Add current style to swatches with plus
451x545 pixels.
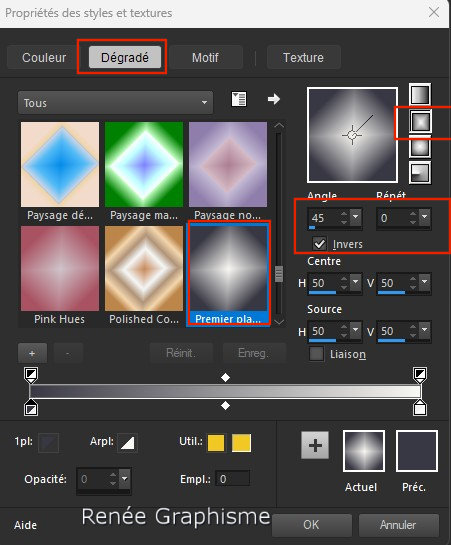[315, 445]
